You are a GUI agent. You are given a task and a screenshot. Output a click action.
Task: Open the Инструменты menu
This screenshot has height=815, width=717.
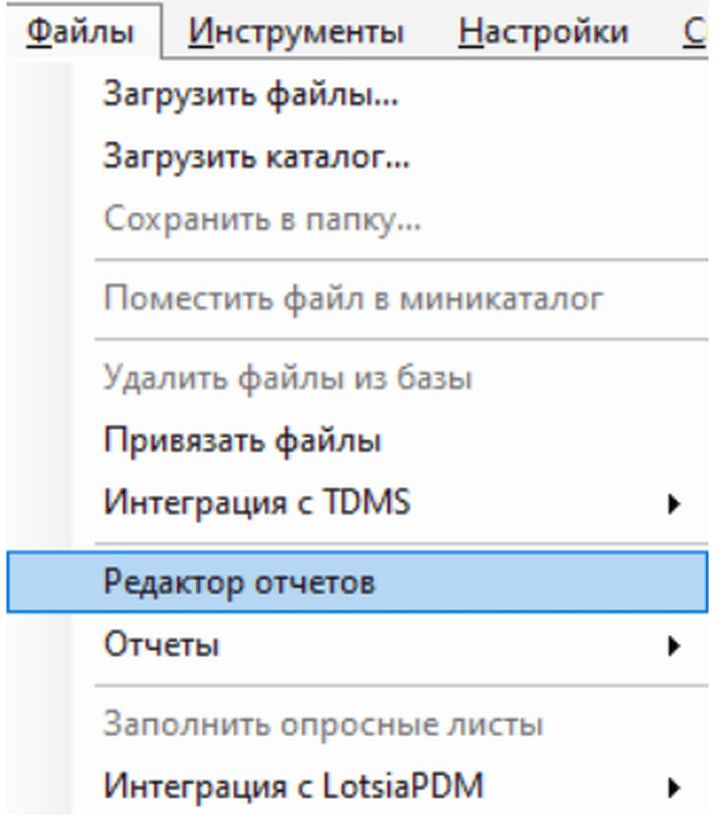click(296, 32)
